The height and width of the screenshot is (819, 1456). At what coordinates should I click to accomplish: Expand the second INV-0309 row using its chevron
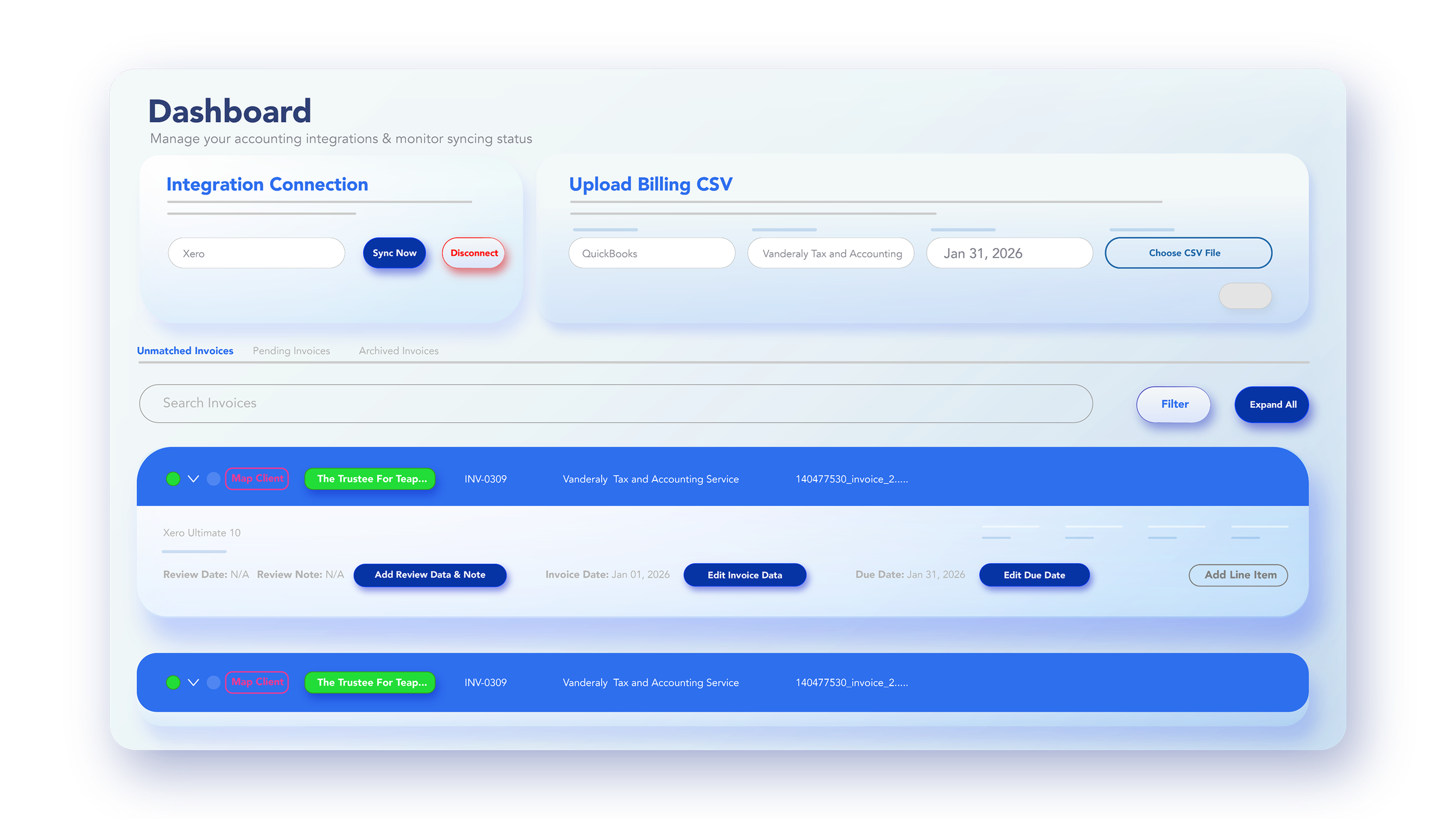[x=194, y=682]
